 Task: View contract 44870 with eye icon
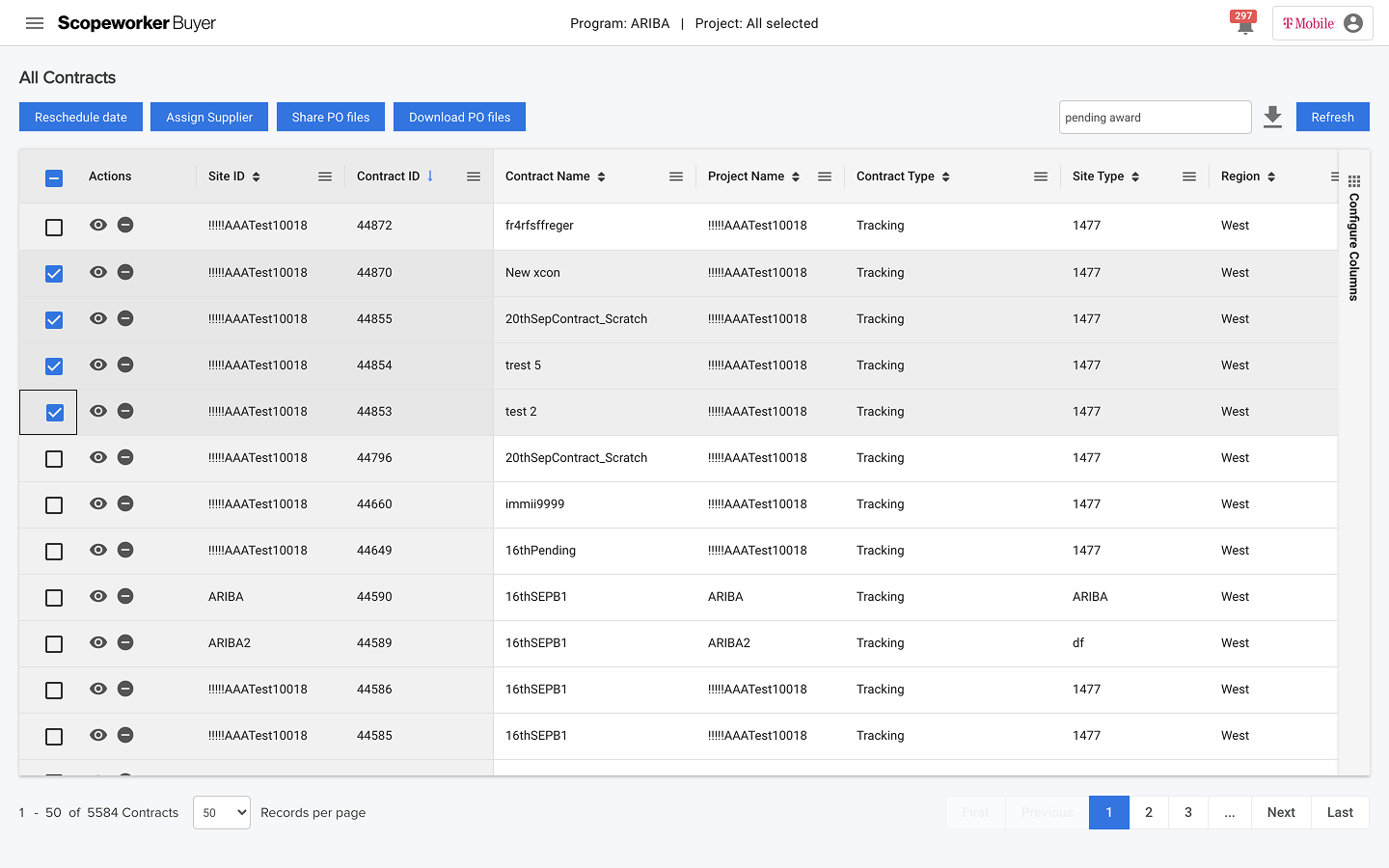point(98,272)
